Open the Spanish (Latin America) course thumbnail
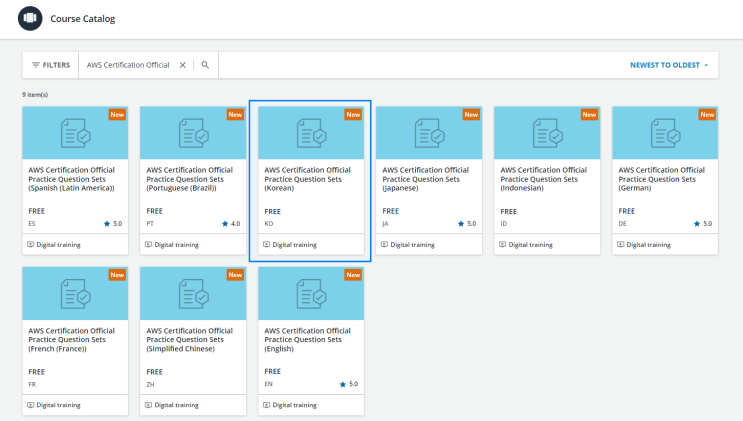The image size is (743, 421). click(75, 133)
